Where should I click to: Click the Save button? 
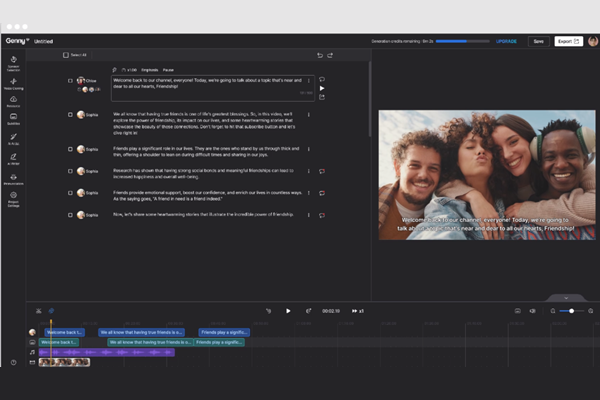pyautogui.click(x=538, y=41)
